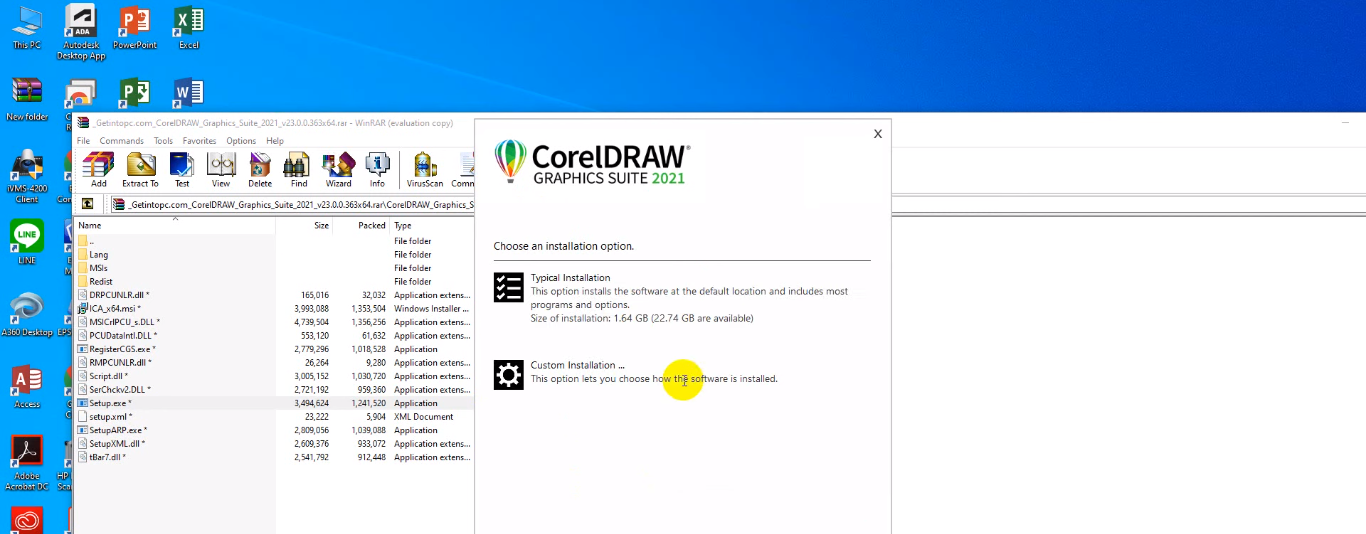Click the Extract To toolbar icon
1366x534 pixels.
click(140, 170)
